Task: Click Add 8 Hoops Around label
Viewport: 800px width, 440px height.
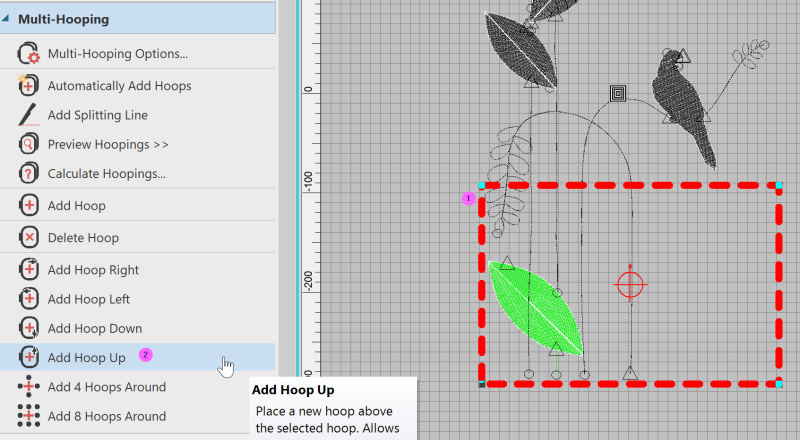Action: [107, 416]
